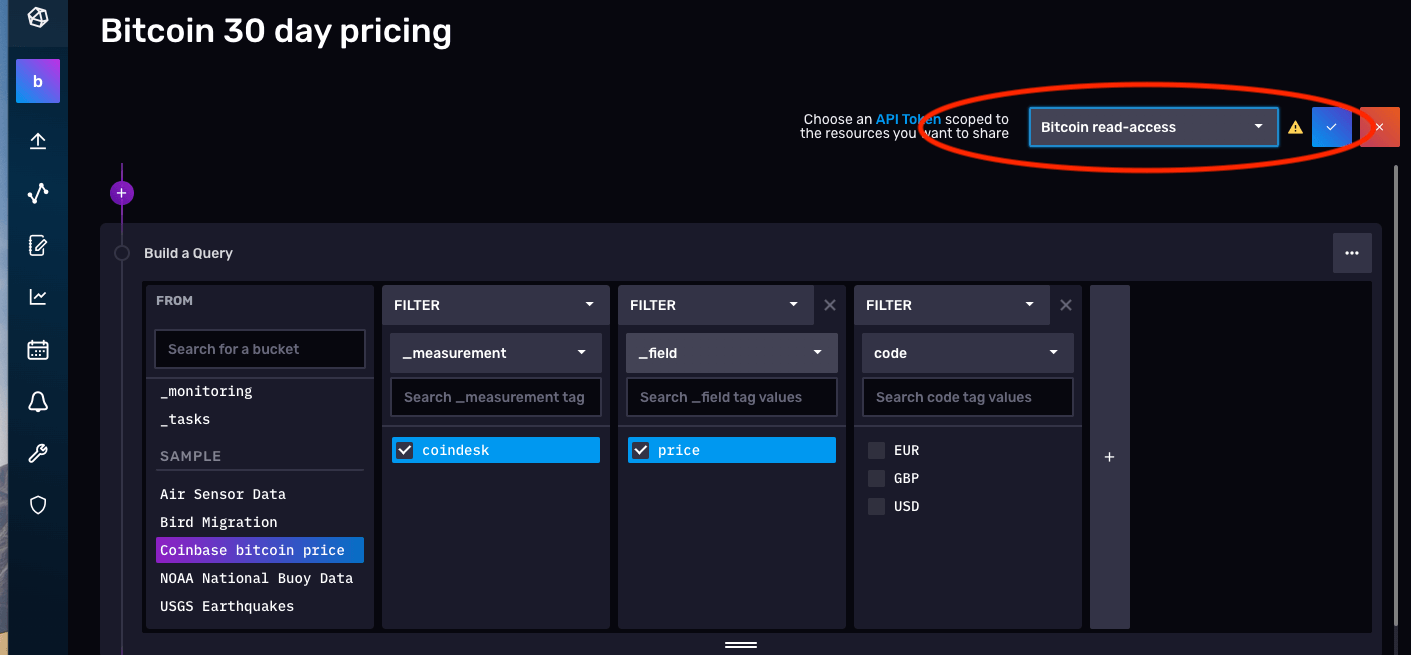The image size is (1411, 655).
Task: Open Notebooks via the pencil icon
Action: (x=37, y=245)
